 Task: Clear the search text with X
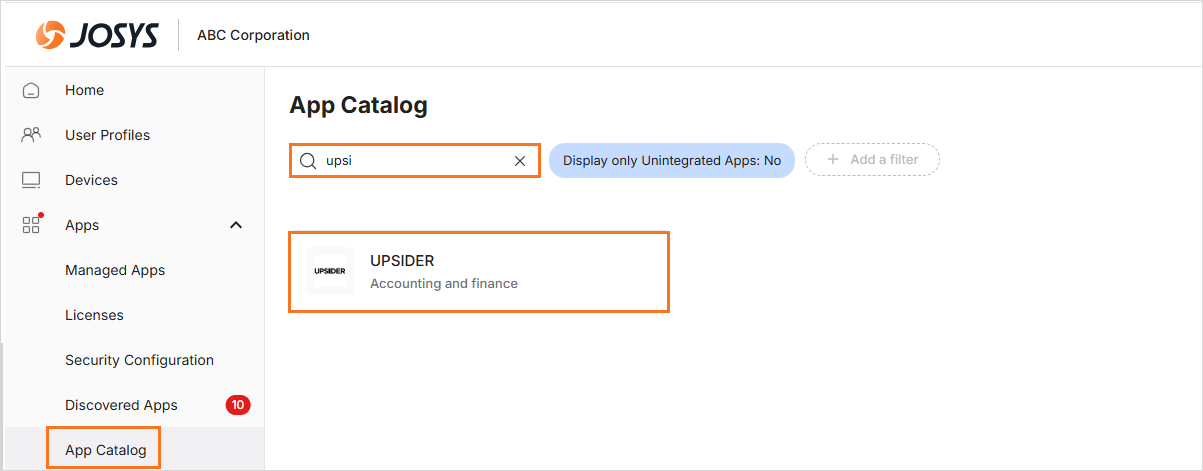(x=520, y=160)
